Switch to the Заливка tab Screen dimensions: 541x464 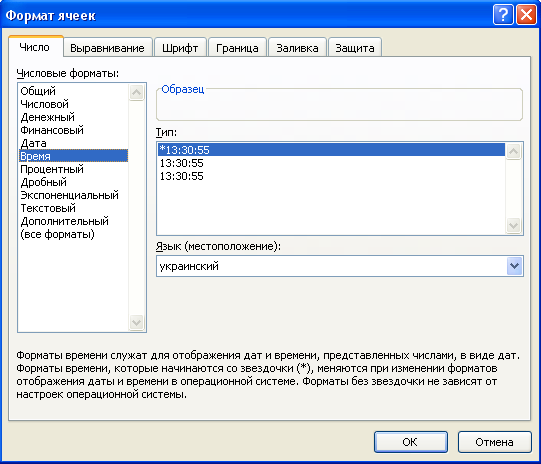point(297,48)
